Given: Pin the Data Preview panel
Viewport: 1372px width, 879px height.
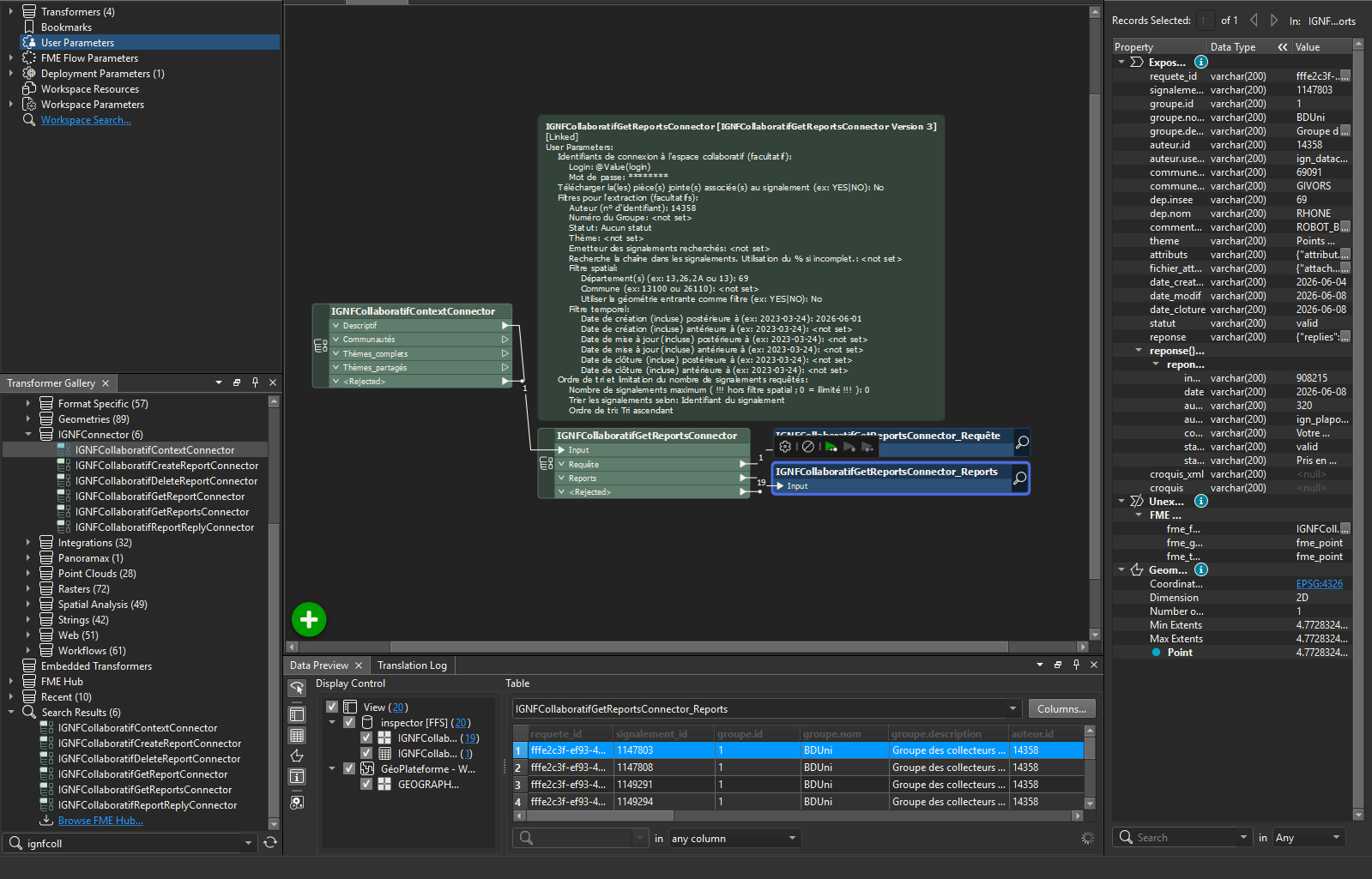Looking at the screenshot, I should pos(1076,665).
